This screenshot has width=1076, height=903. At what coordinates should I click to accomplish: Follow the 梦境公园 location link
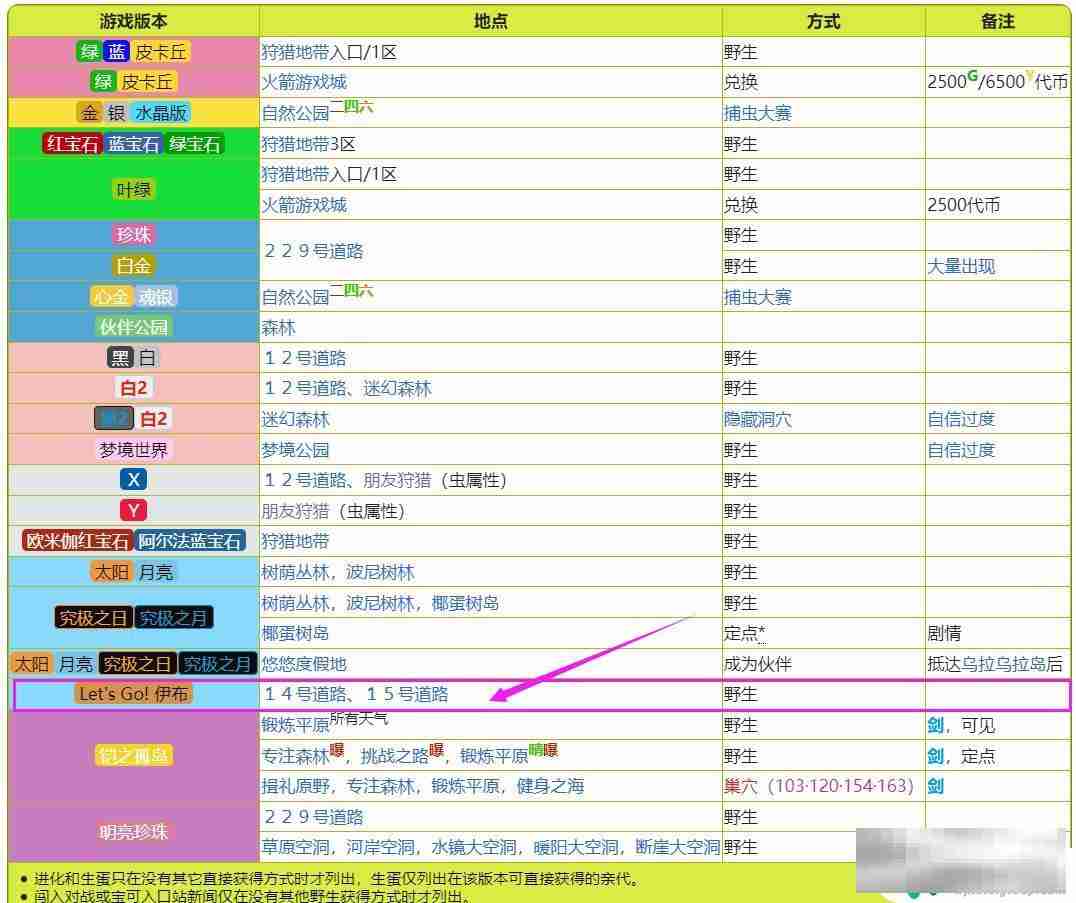[x=295, y=450]
